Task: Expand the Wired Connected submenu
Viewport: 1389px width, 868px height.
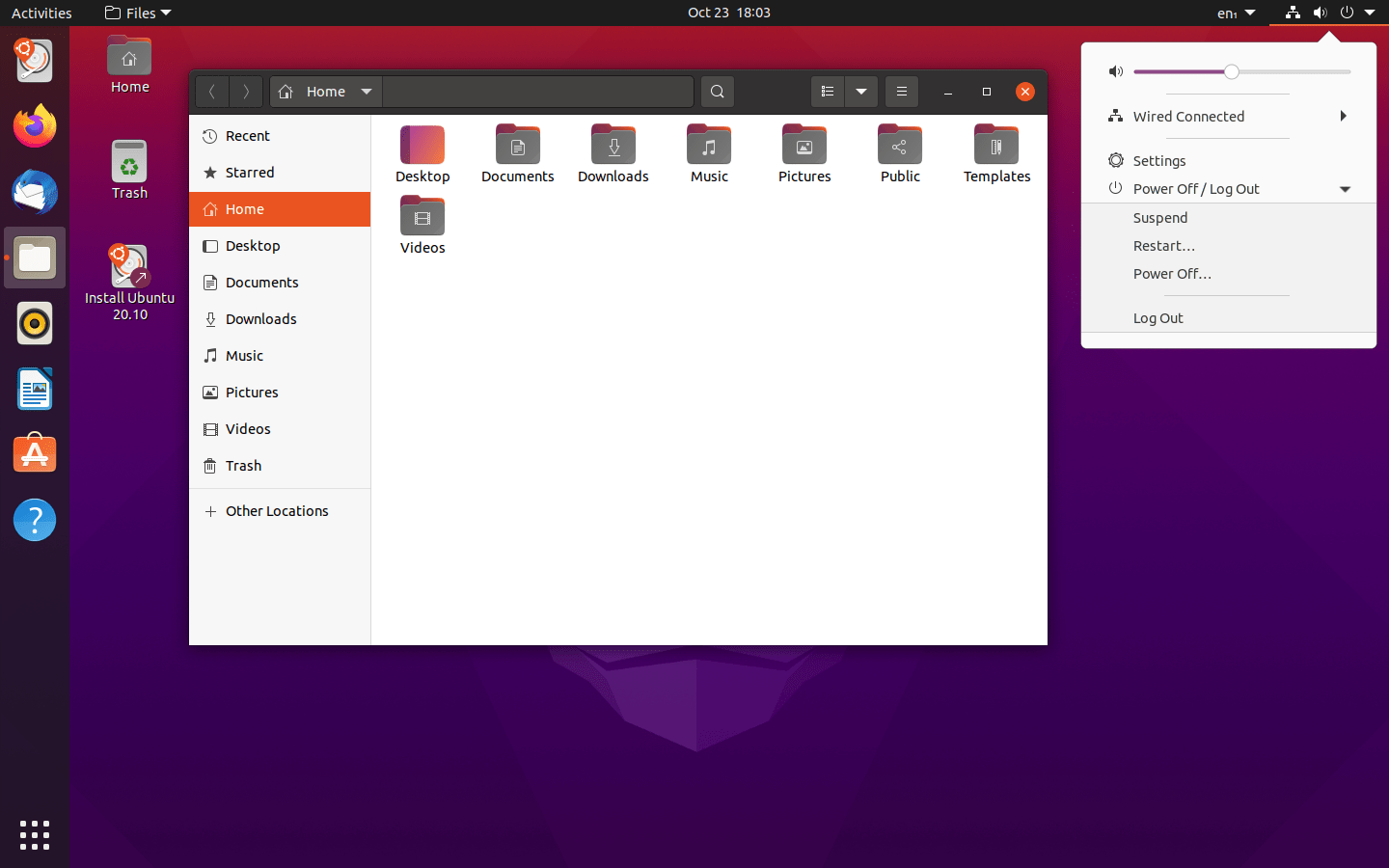Action: click(1343, 117)
